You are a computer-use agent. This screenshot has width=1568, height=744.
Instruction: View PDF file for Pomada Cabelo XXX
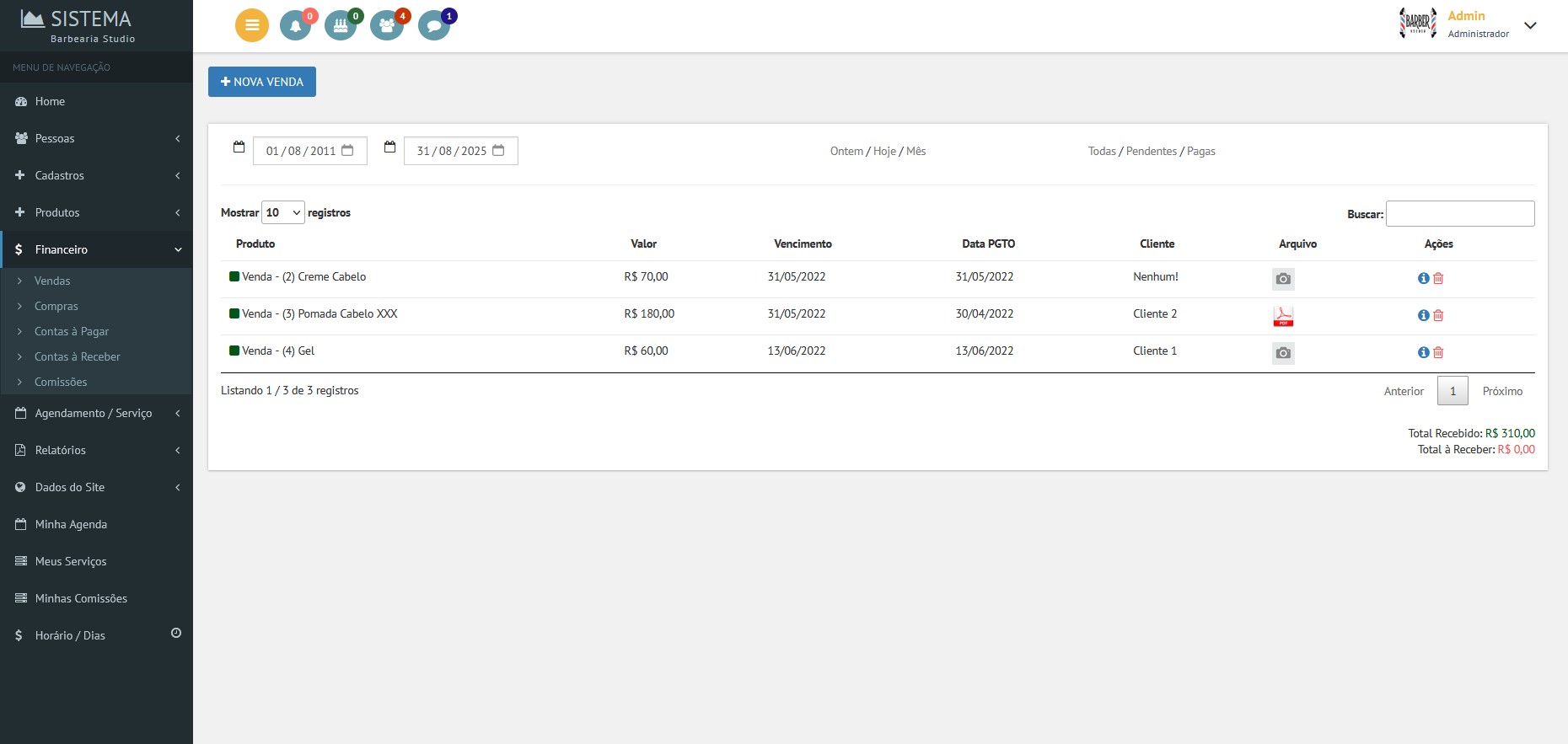pyautogui.click(x=1282, y=316)
